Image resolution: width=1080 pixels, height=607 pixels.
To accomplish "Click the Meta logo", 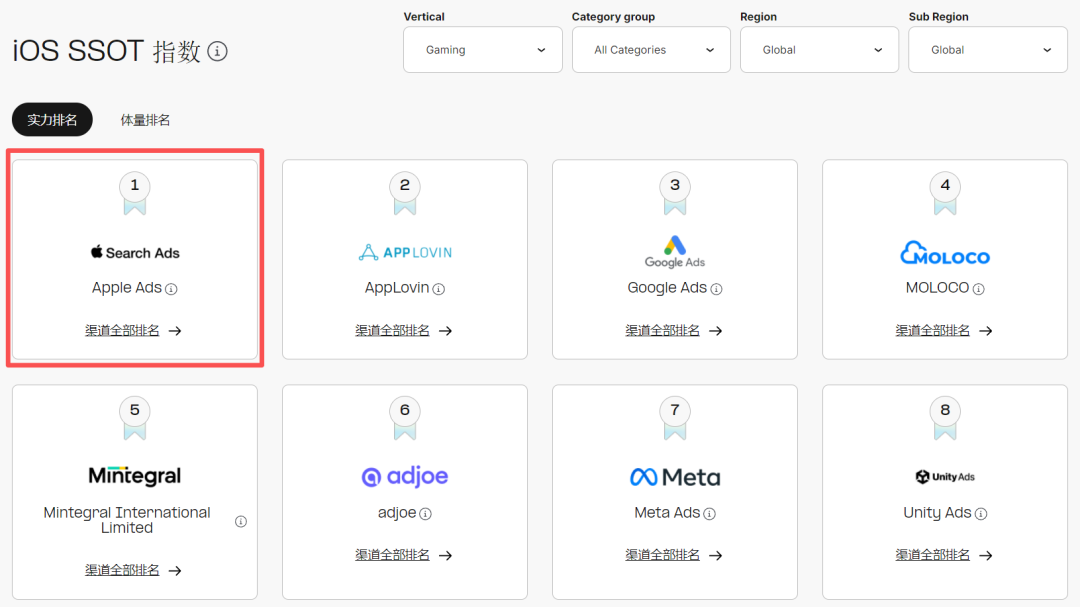I will [x=675, y=477].
